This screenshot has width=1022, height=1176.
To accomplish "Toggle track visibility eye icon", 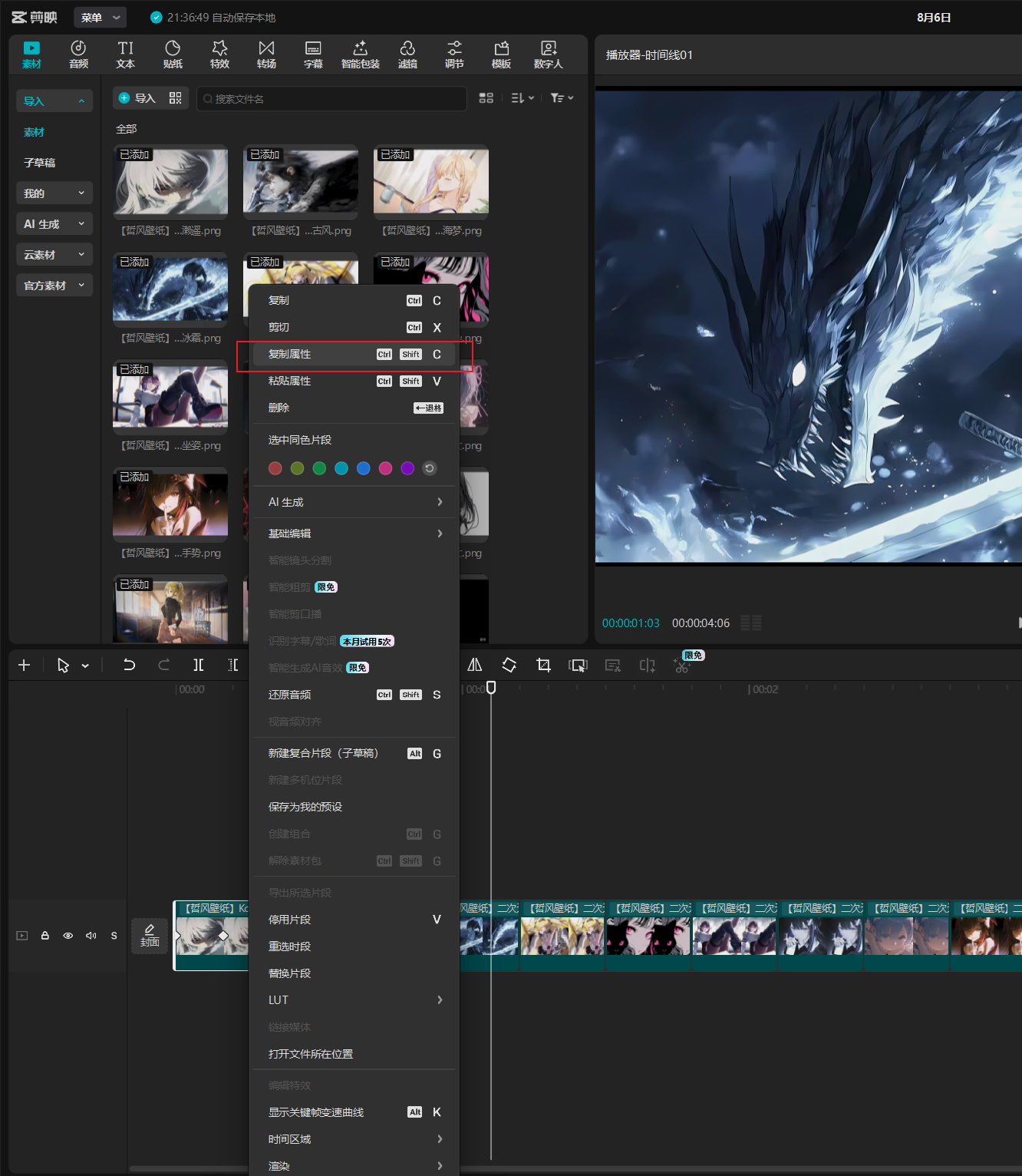I will pyautogui.click(x=68, y=936).
